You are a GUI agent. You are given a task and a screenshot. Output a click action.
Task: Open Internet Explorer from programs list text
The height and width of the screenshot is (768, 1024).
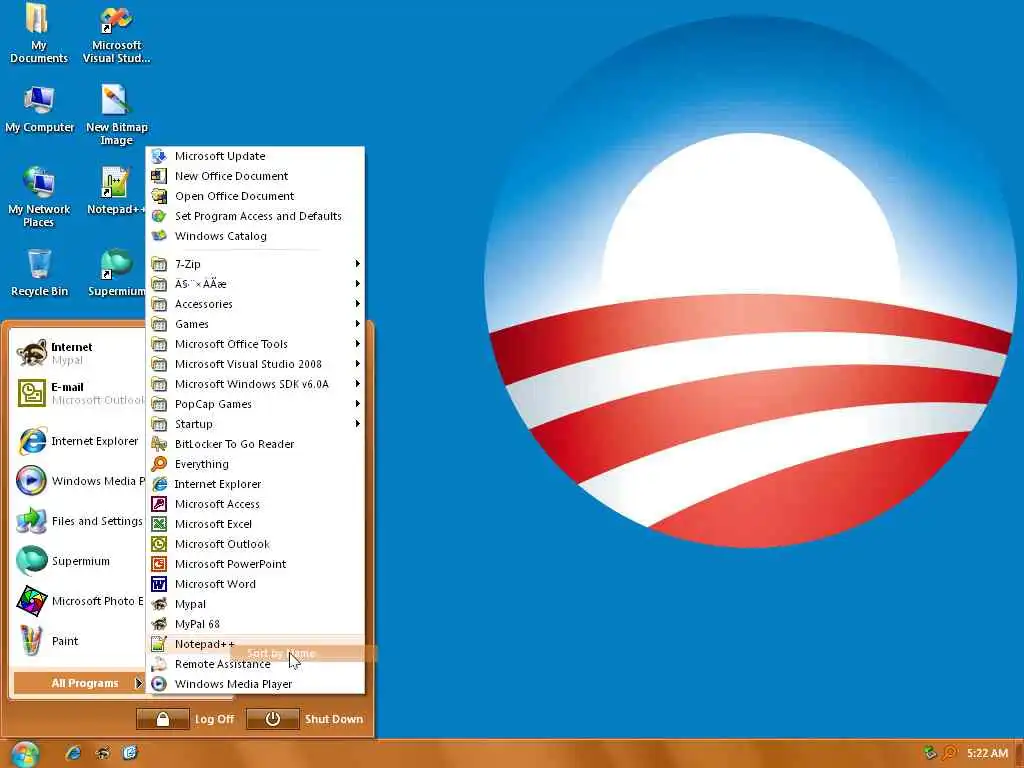click(218, 484)
